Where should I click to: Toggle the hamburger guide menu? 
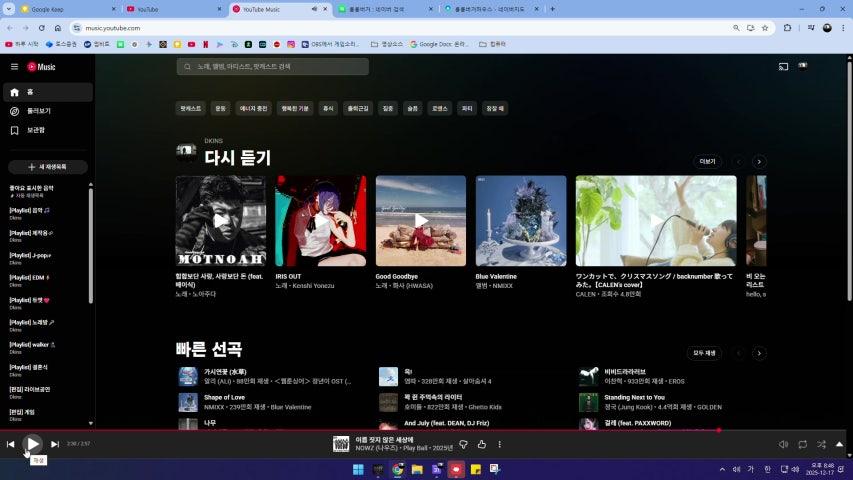14,67
